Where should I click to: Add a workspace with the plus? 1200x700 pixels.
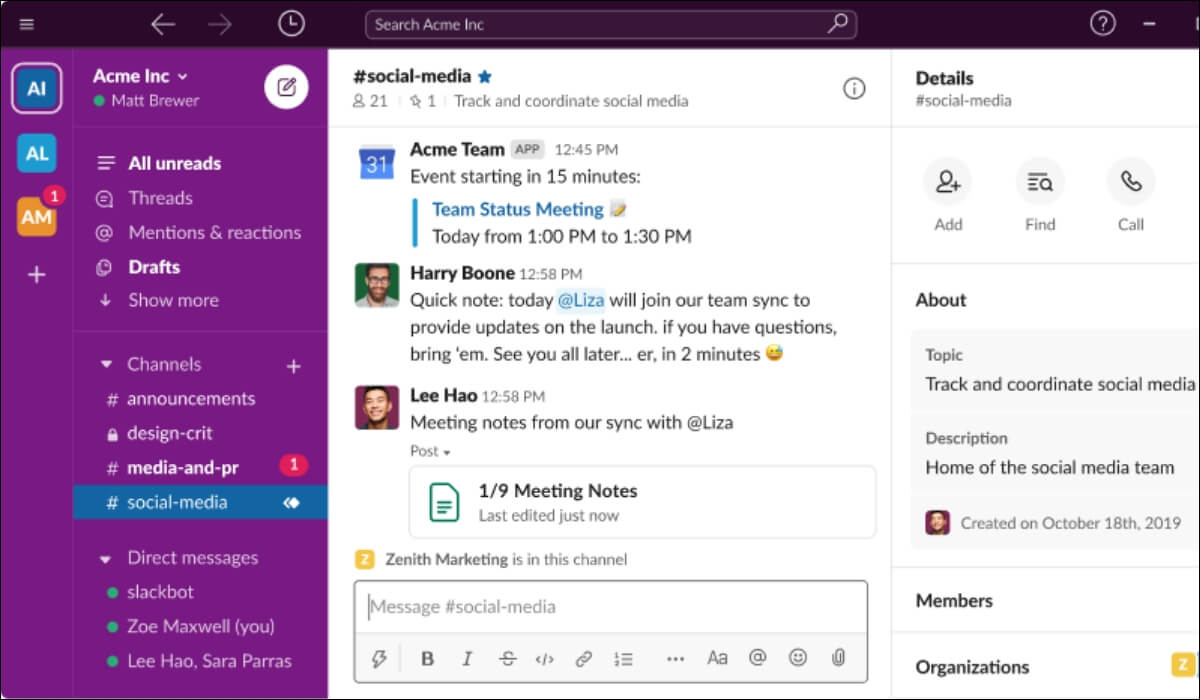click(x=37, y=274)
